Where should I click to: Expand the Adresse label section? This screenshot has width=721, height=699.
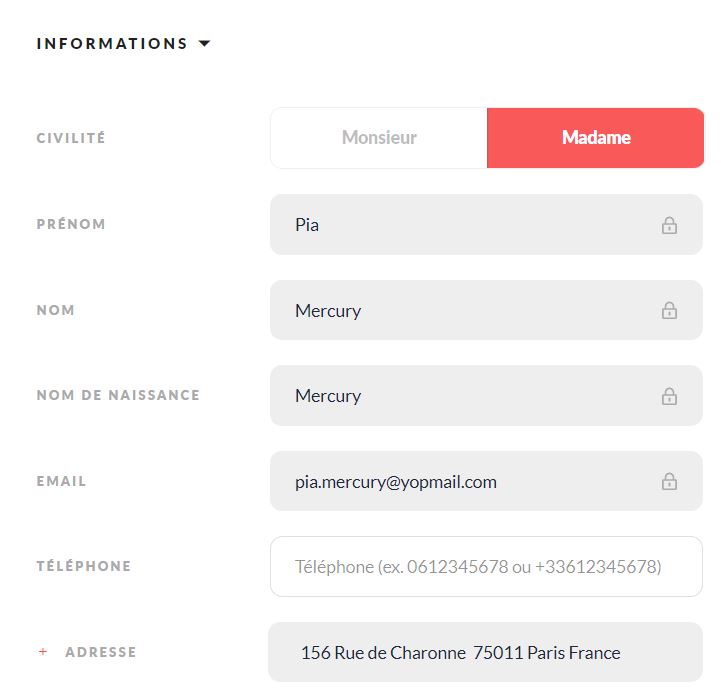[101, 652]
